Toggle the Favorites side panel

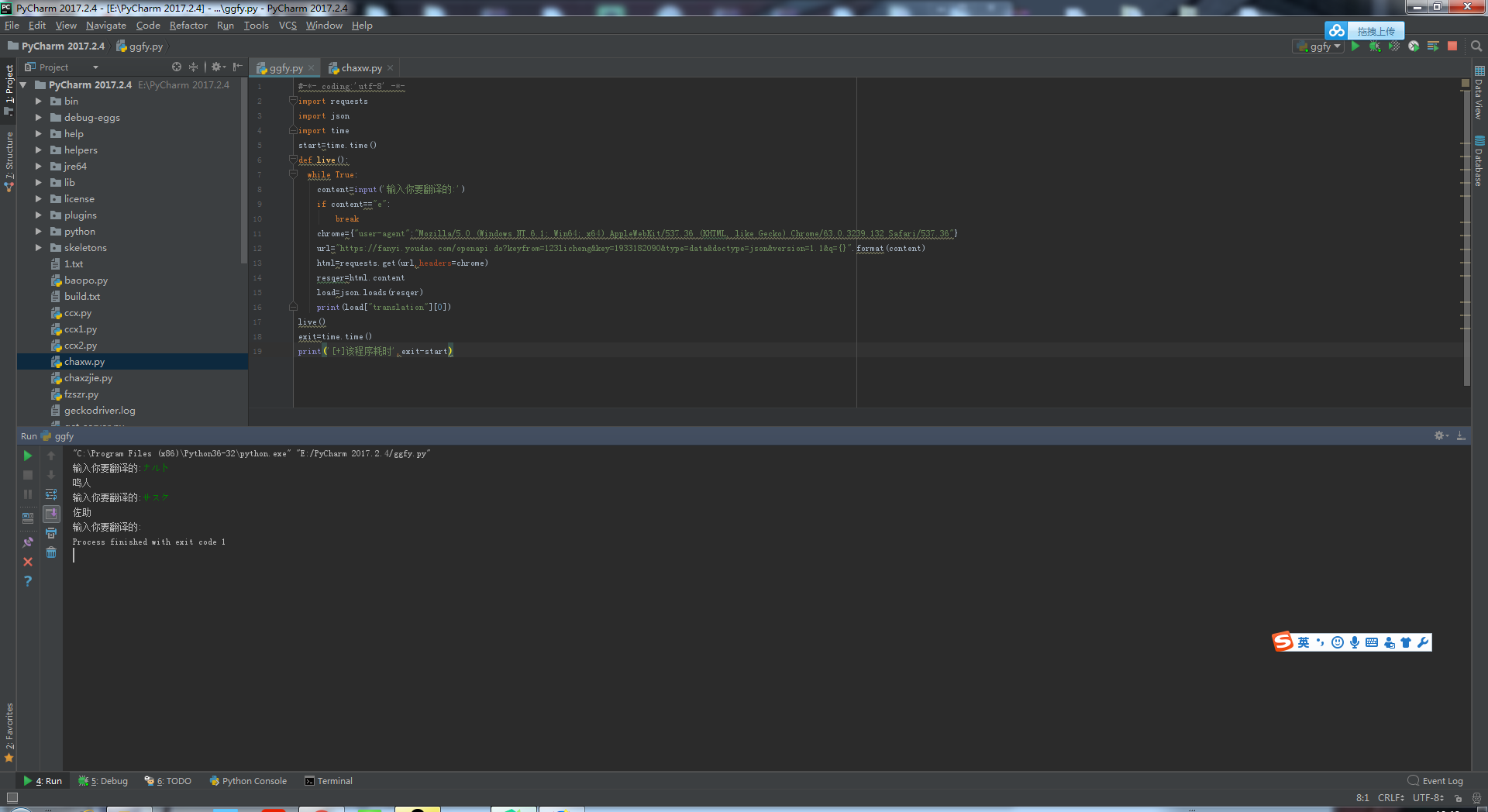(9, 732)
